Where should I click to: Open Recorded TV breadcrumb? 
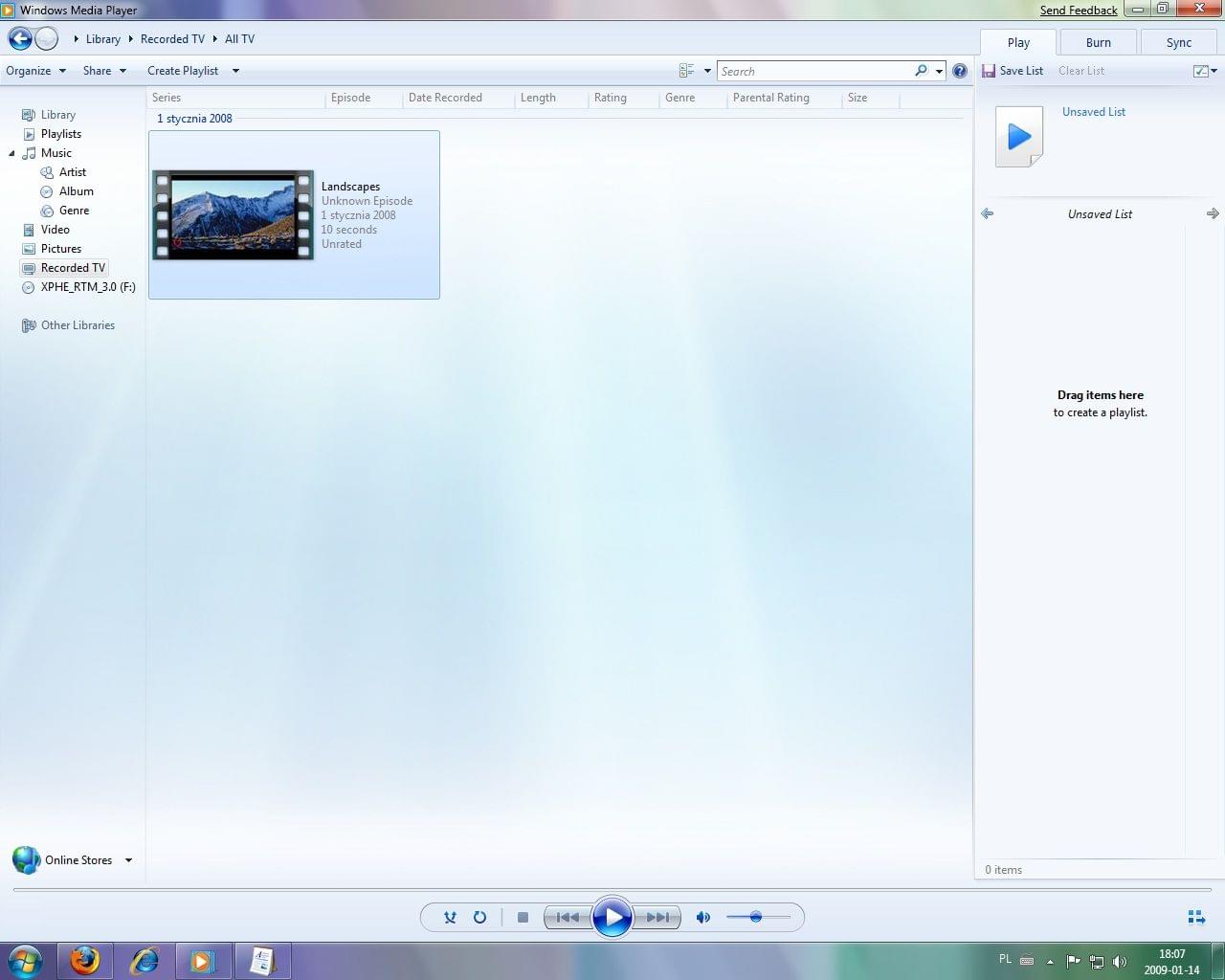[172, 39]
